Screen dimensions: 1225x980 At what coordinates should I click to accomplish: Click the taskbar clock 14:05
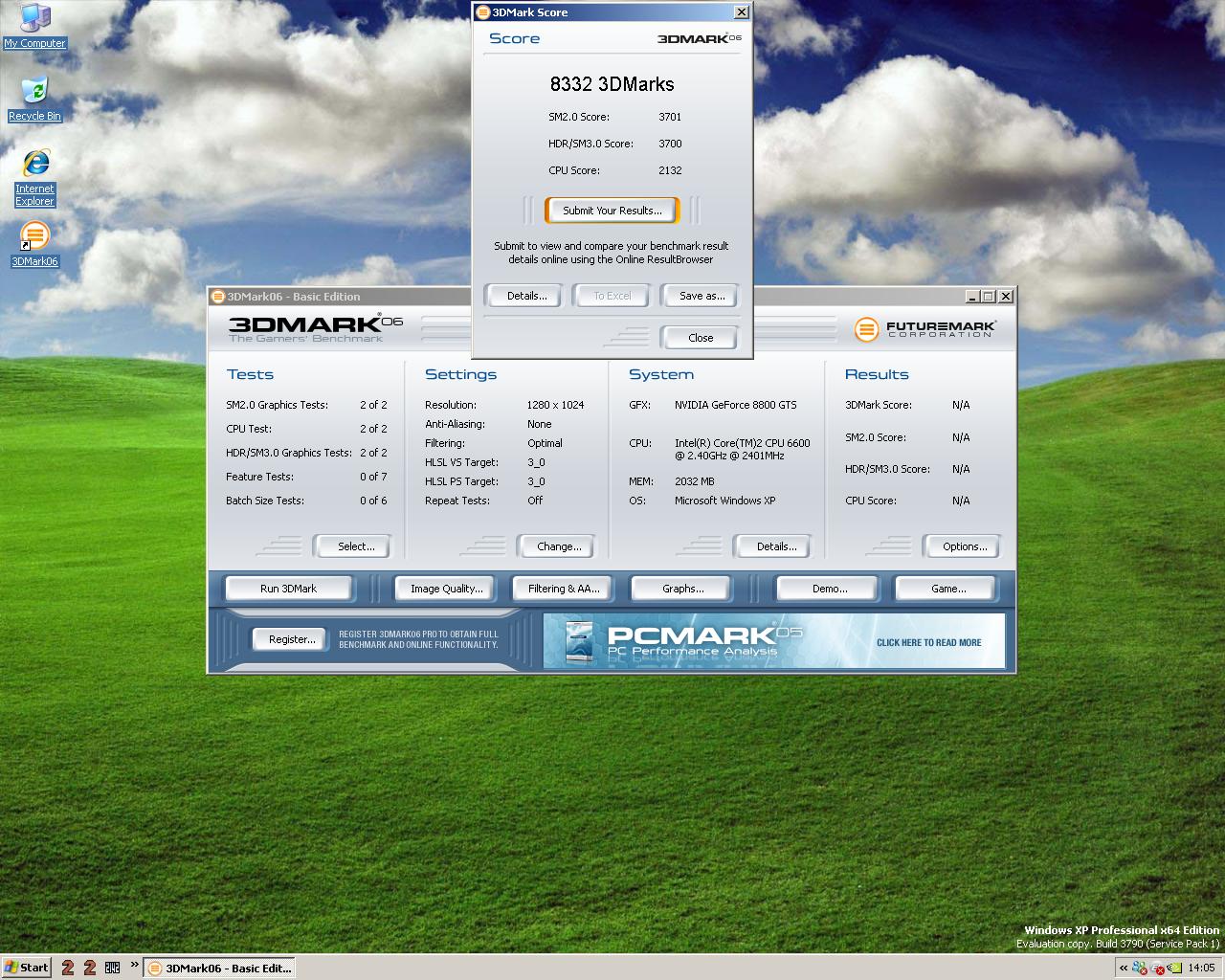click(1201, 968)
